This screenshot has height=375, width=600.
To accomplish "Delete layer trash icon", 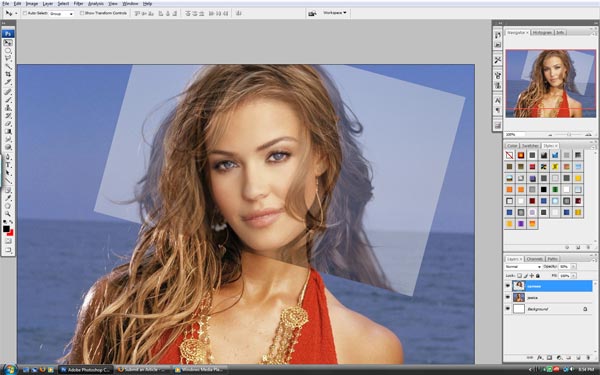I will pyautogui.click(x=588, y=358).
